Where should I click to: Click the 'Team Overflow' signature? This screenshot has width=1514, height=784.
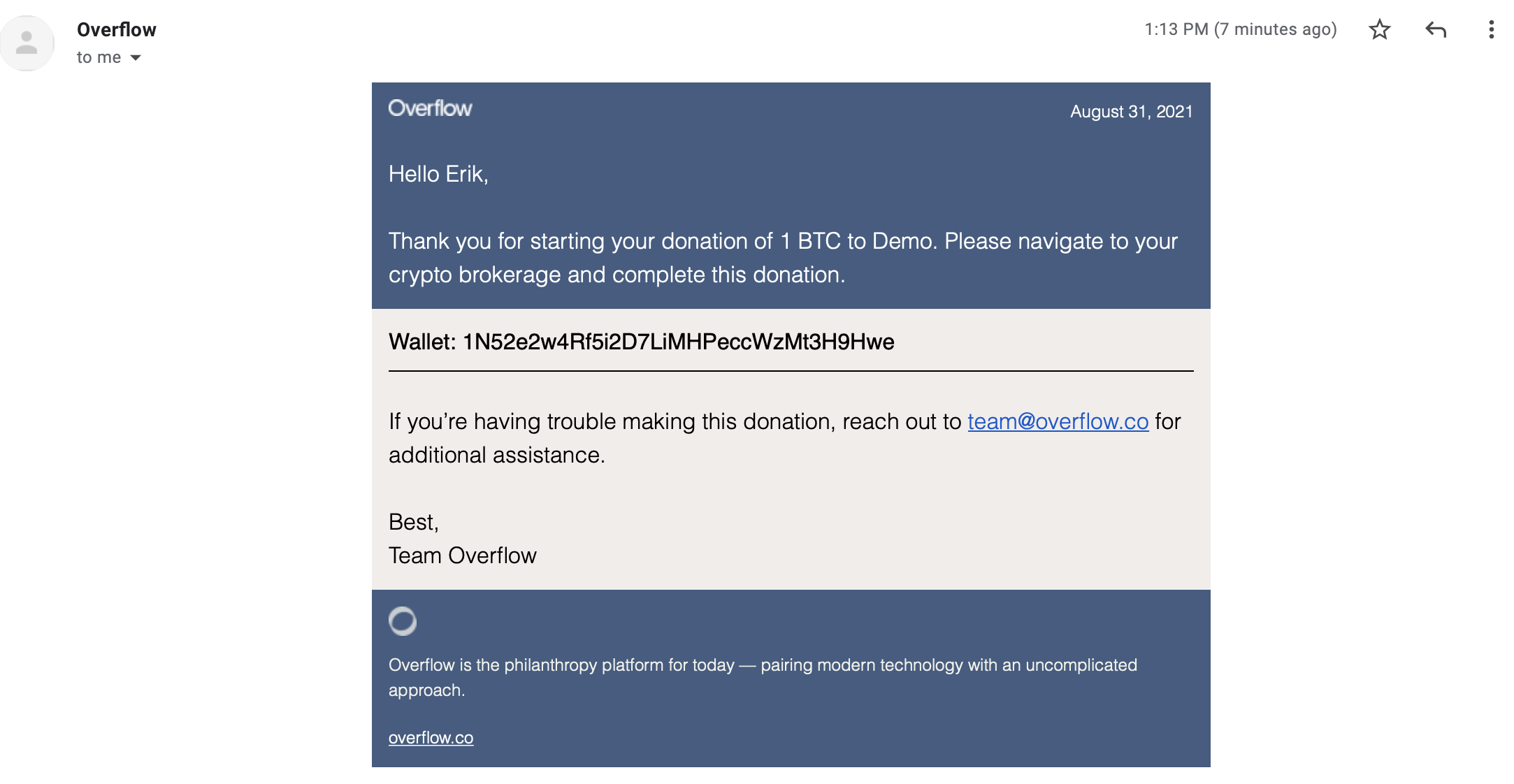pyautogui.click(x=462, y=556)
